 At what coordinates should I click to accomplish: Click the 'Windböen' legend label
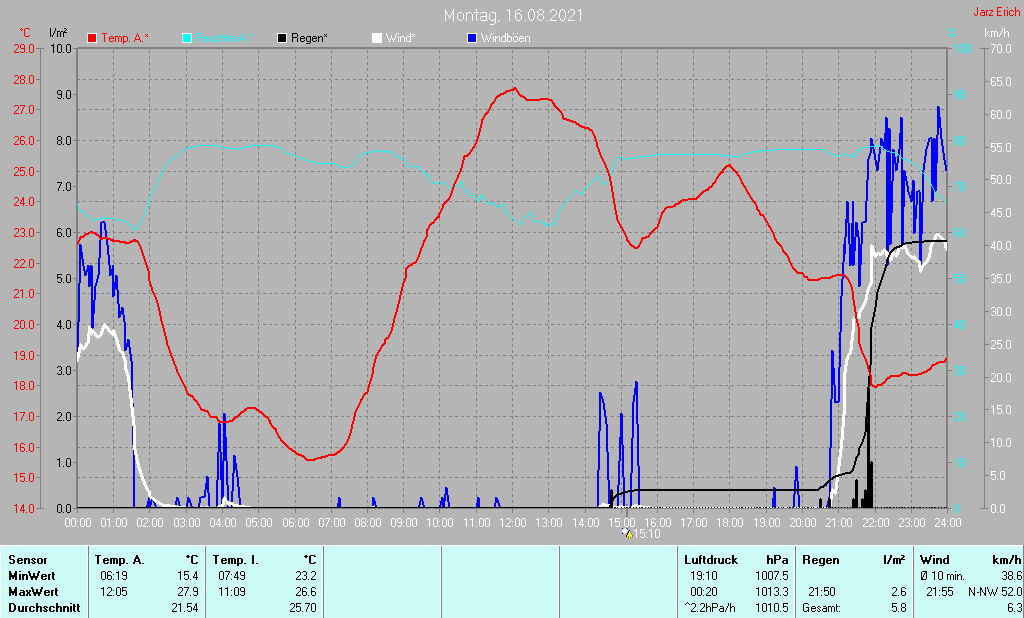click(x=505, y=38)
